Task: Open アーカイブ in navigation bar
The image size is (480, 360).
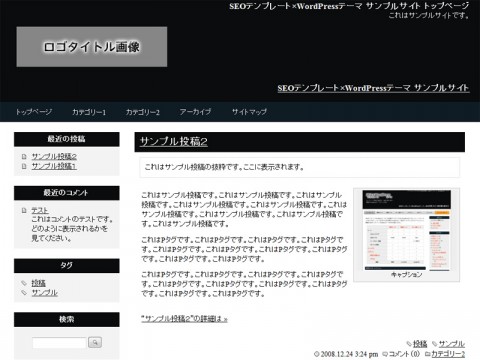Action: 195,112
